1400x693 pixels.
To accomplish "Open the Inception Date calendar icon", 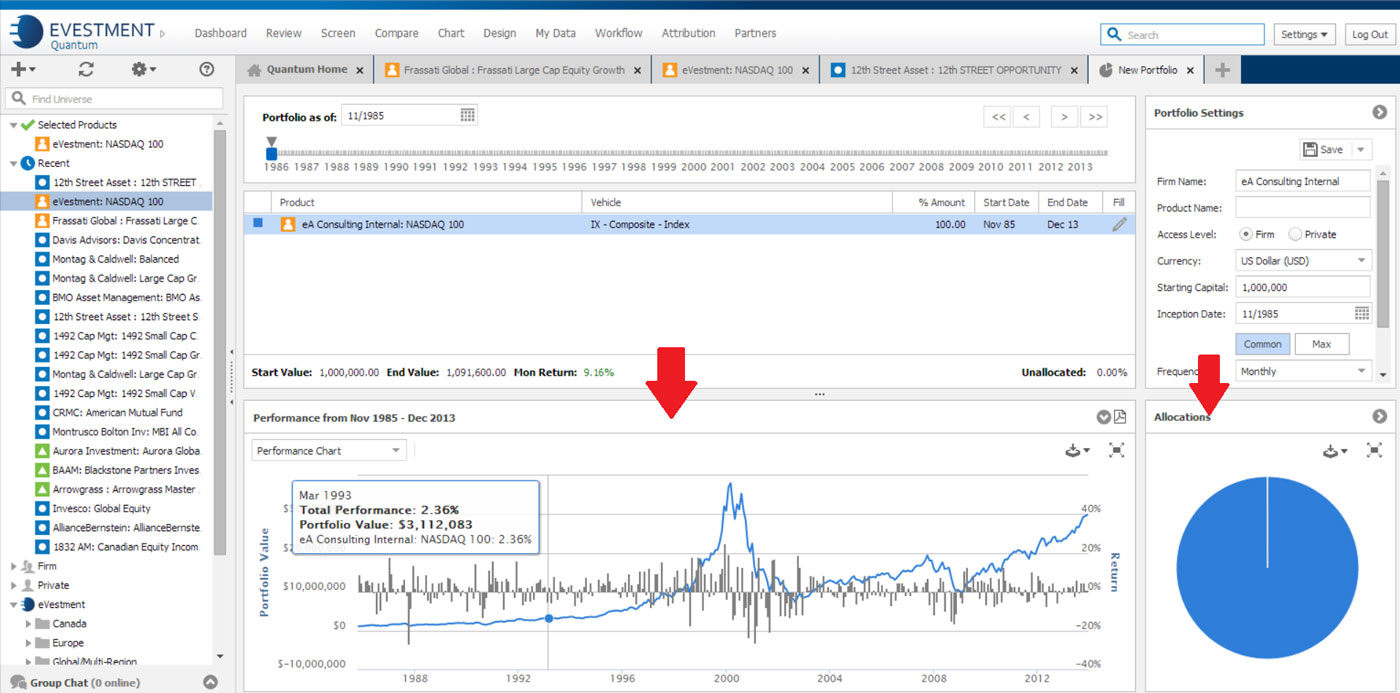I will tap(1362, 314).
